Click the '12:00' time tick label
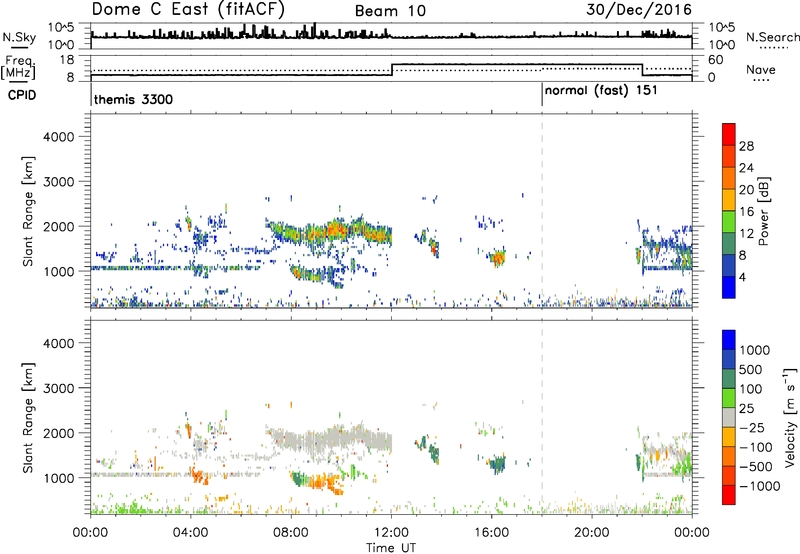Viewport: 800px width, 554px height. [x=391, y=533]
